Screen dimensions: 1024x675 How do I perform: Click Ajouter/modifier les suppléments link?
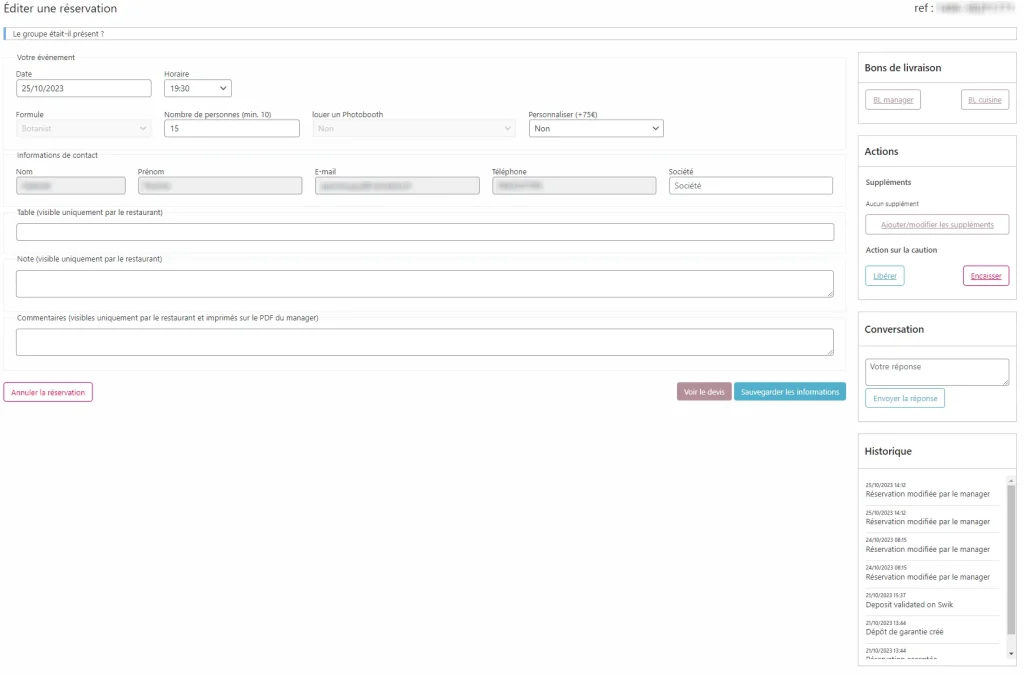936,225
